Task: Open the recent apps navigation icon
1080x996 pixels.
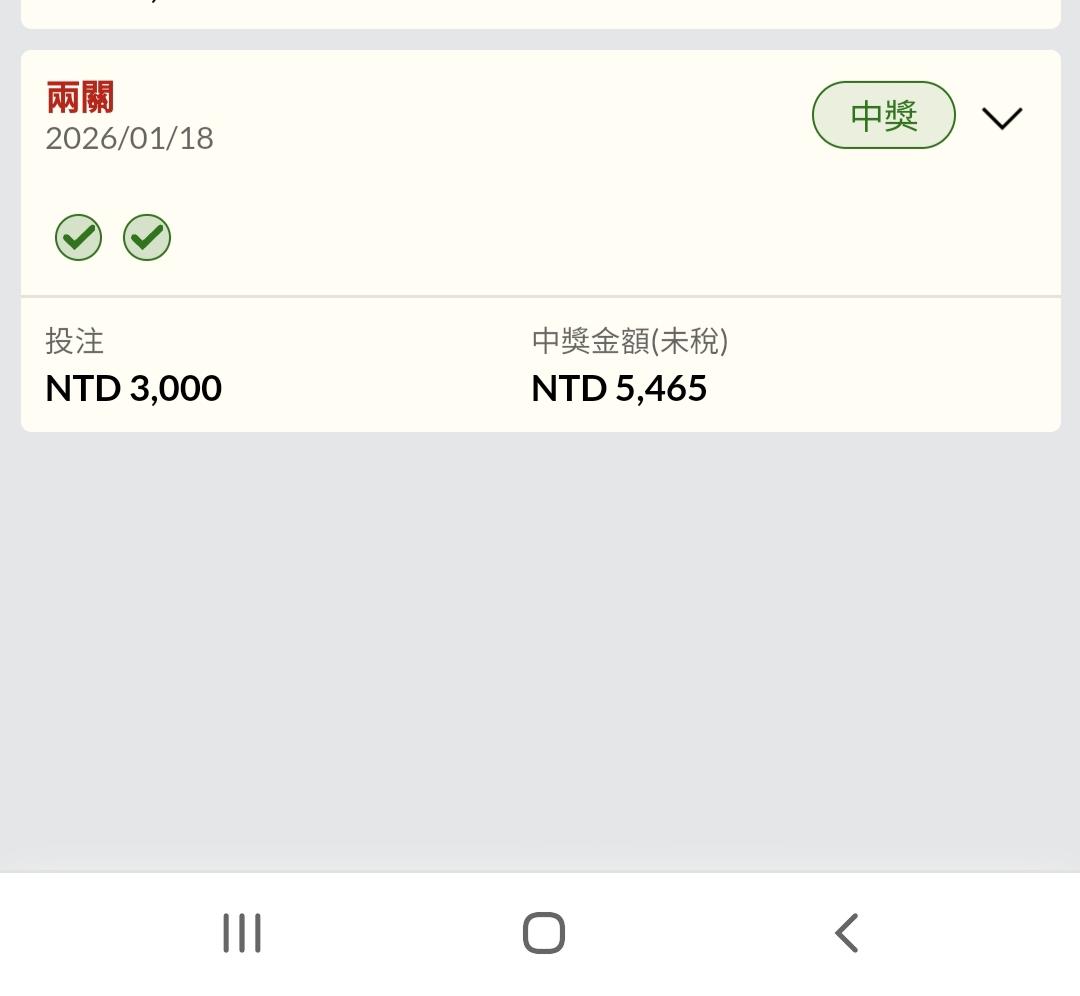Action: point(242,934)
